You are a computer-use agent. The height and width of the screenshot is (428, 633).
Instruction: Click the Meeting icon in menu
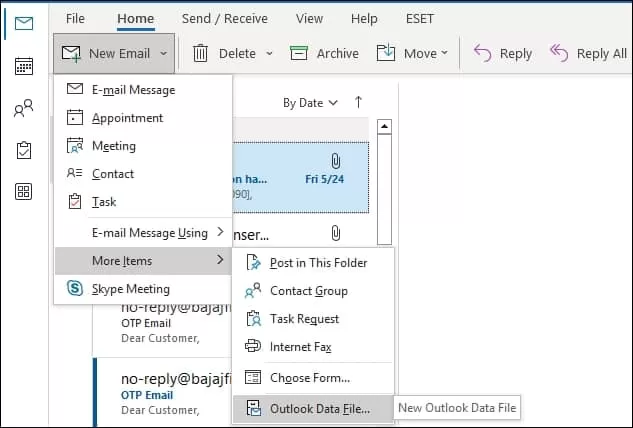75,146
